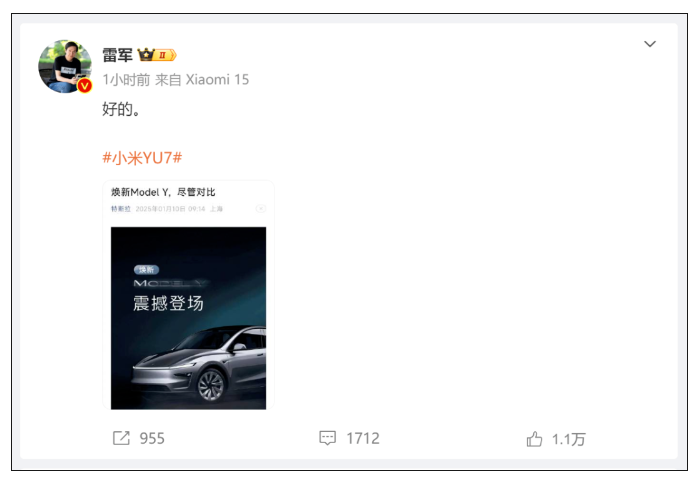Like the post with thumbs-up icon
The width and height of the screenshot is (699, 482).
click(x=534, y=439)
